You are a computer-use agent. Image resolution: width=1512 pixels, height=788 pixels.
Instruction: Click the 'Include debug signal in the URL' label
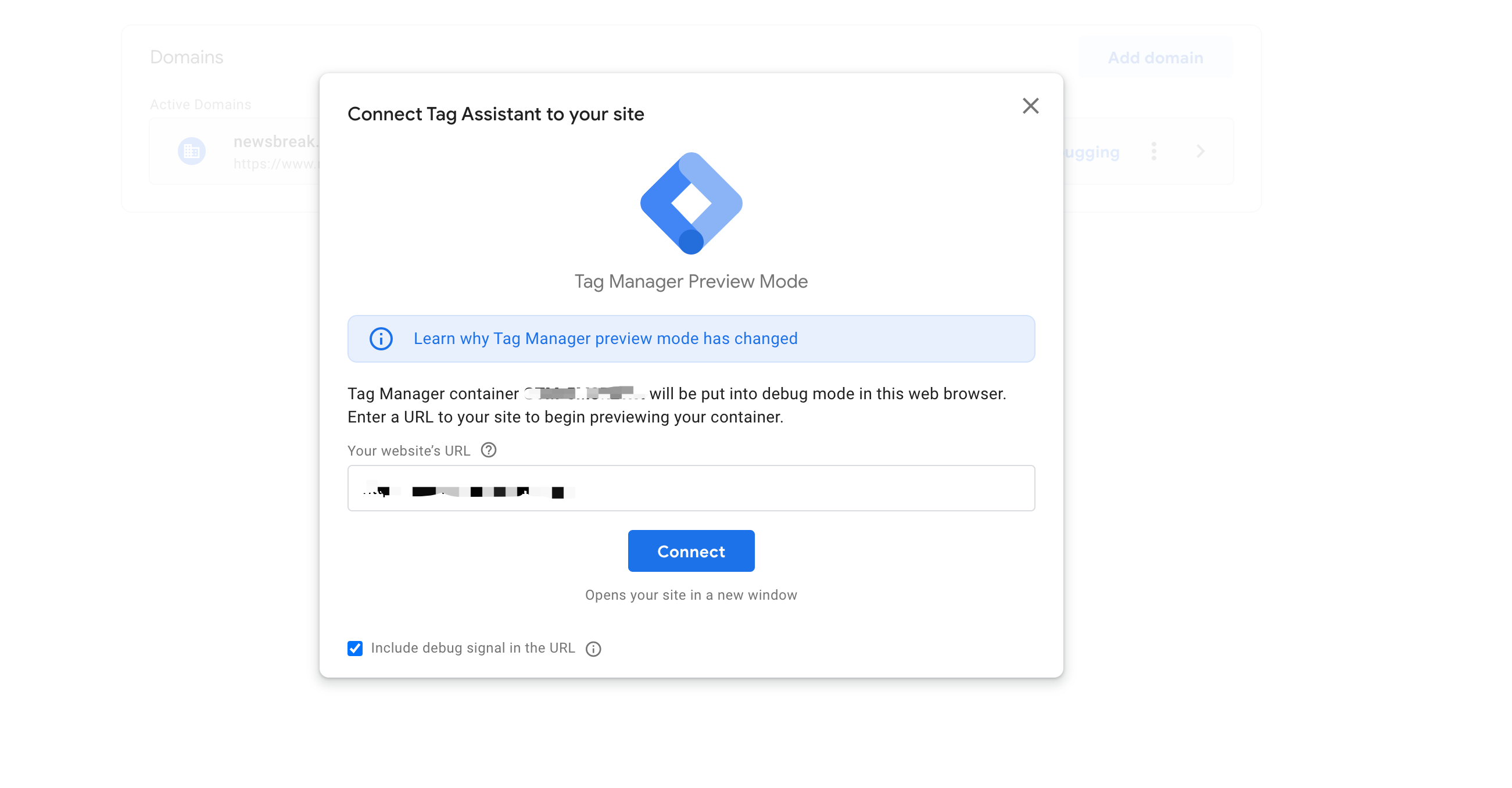(x=472, y=649)
